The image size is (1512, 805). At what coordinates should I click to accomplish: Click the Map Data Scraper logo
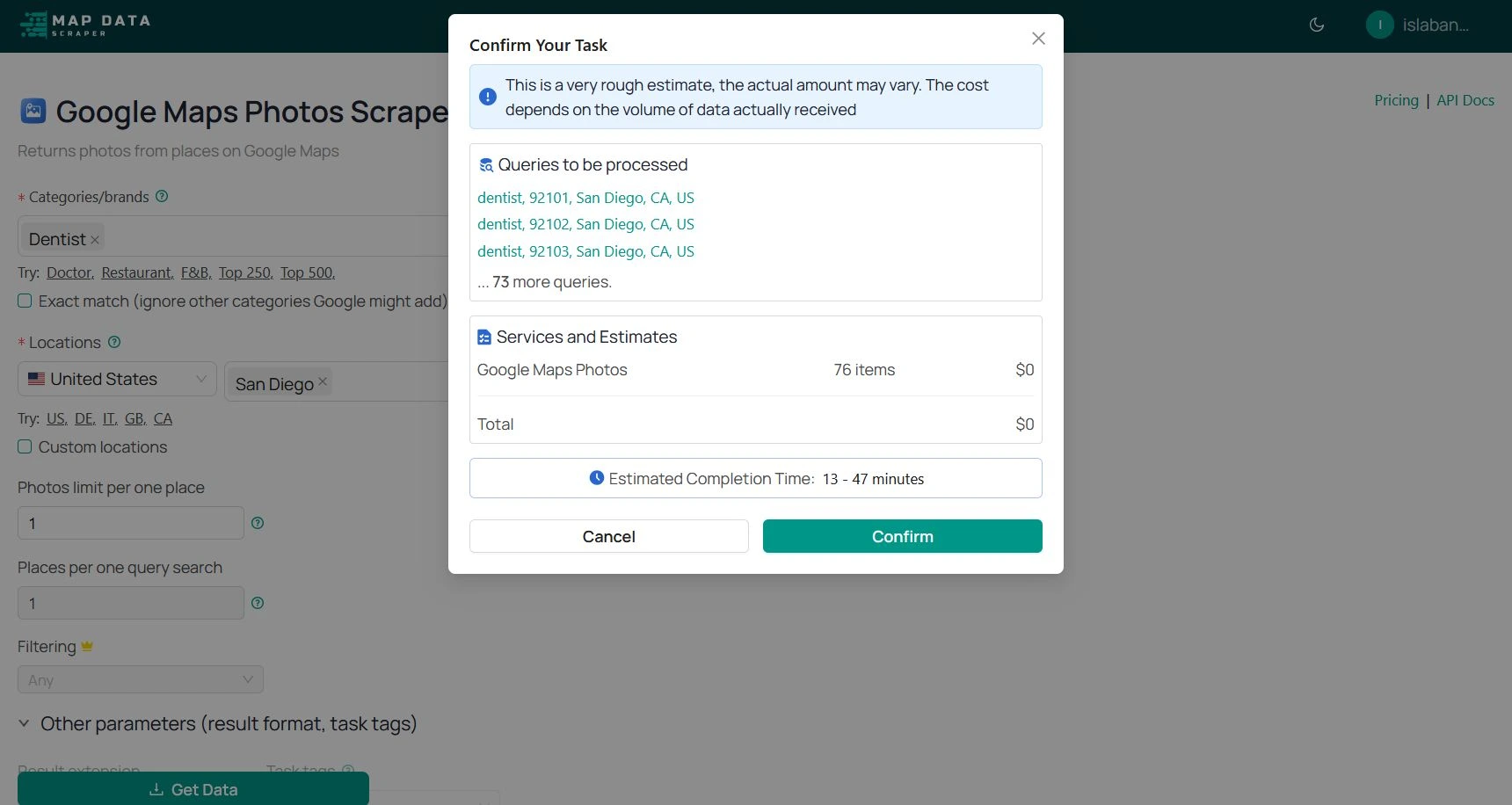pyautogui.click(x=85, y=25)
